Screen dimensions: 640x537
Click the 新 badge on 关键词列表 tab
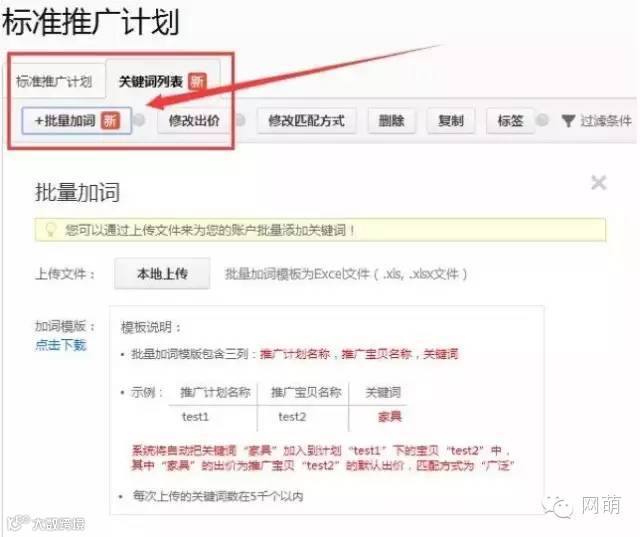click(x=197, y=81)
